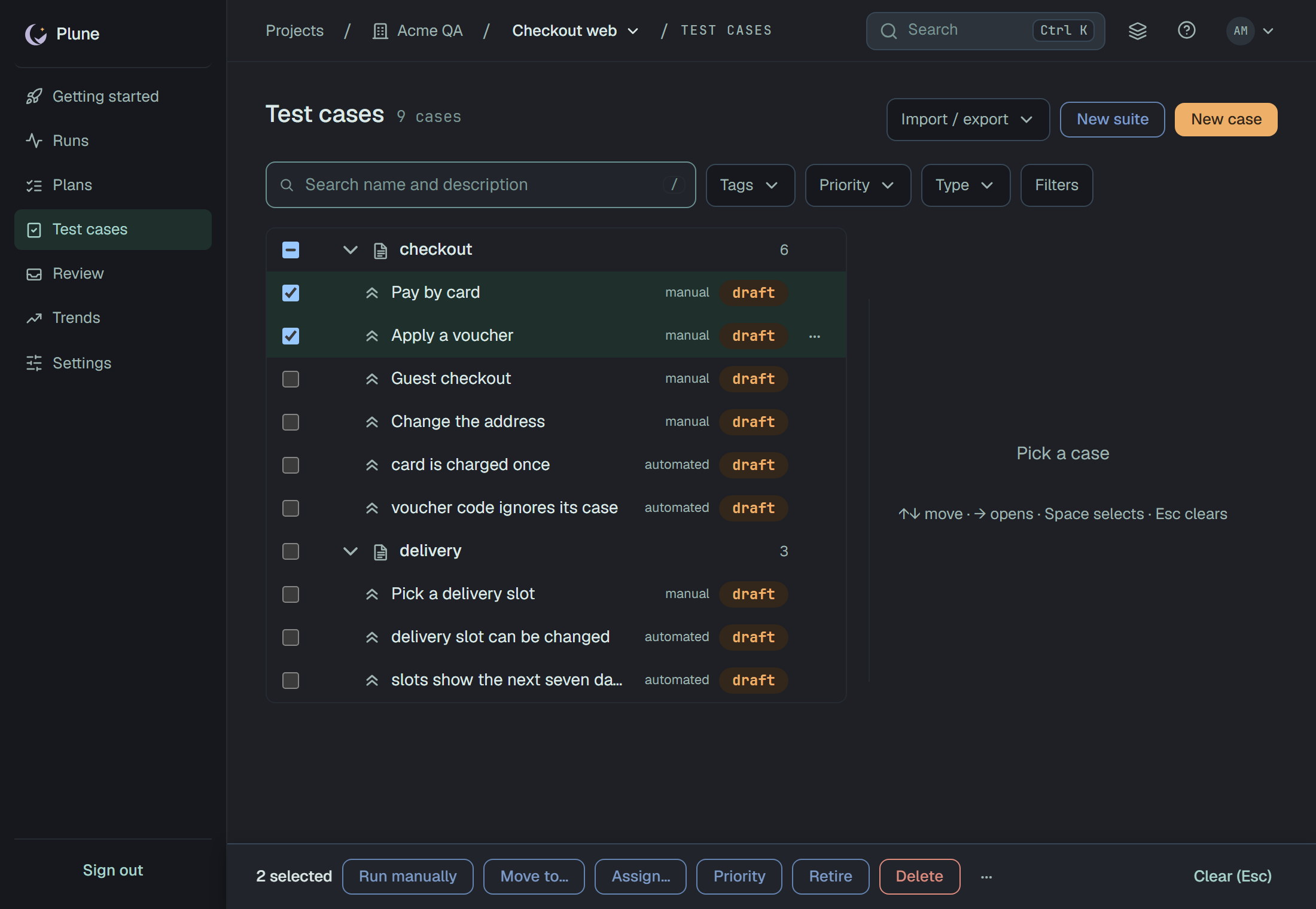Screen dimensions: 1316x909
Task: Open Review in the sidebar
Action: click(x=113, y=273)
